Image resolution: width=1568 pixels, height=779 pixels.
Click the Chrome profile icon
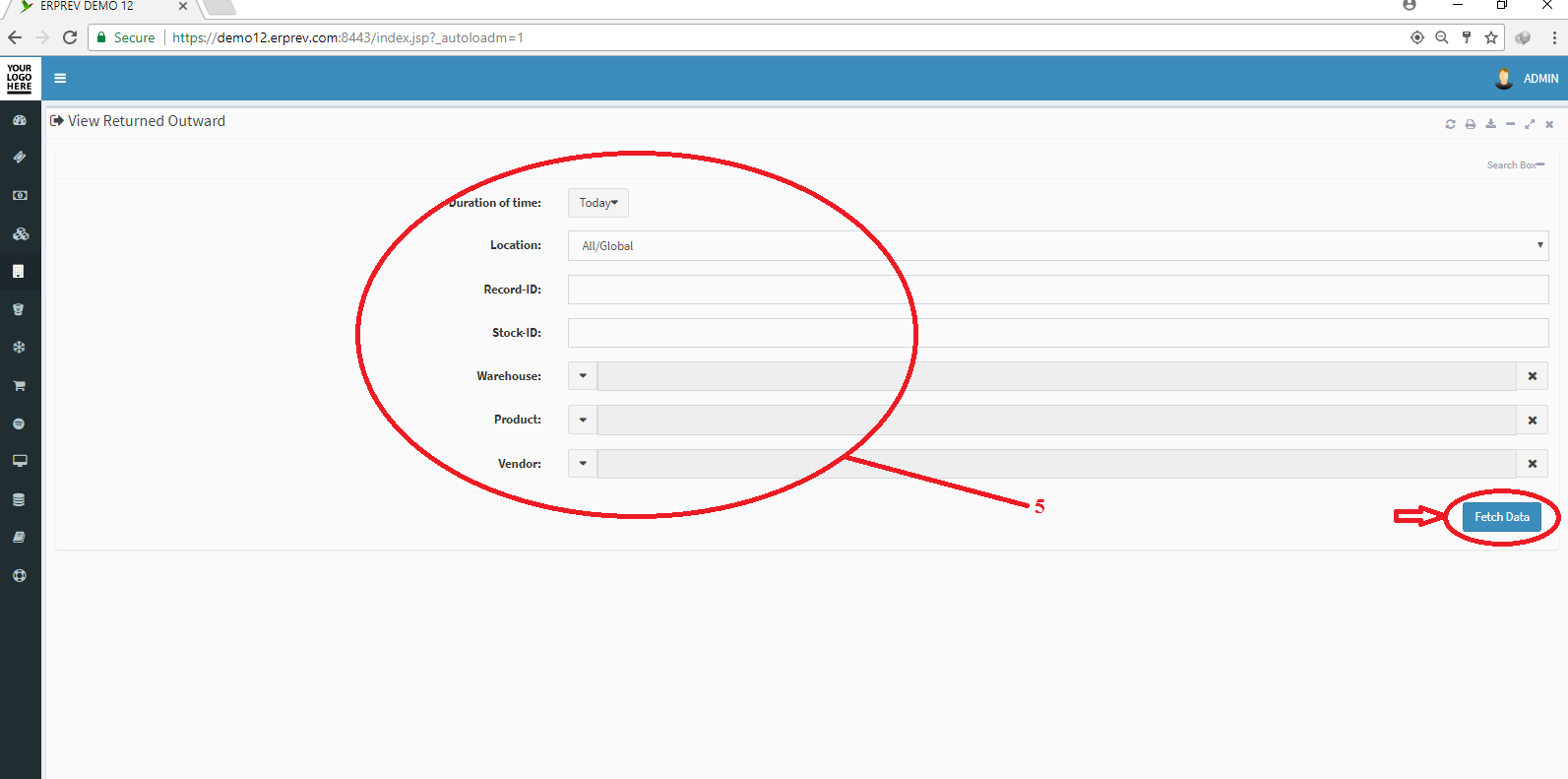tap(1410, 5)
